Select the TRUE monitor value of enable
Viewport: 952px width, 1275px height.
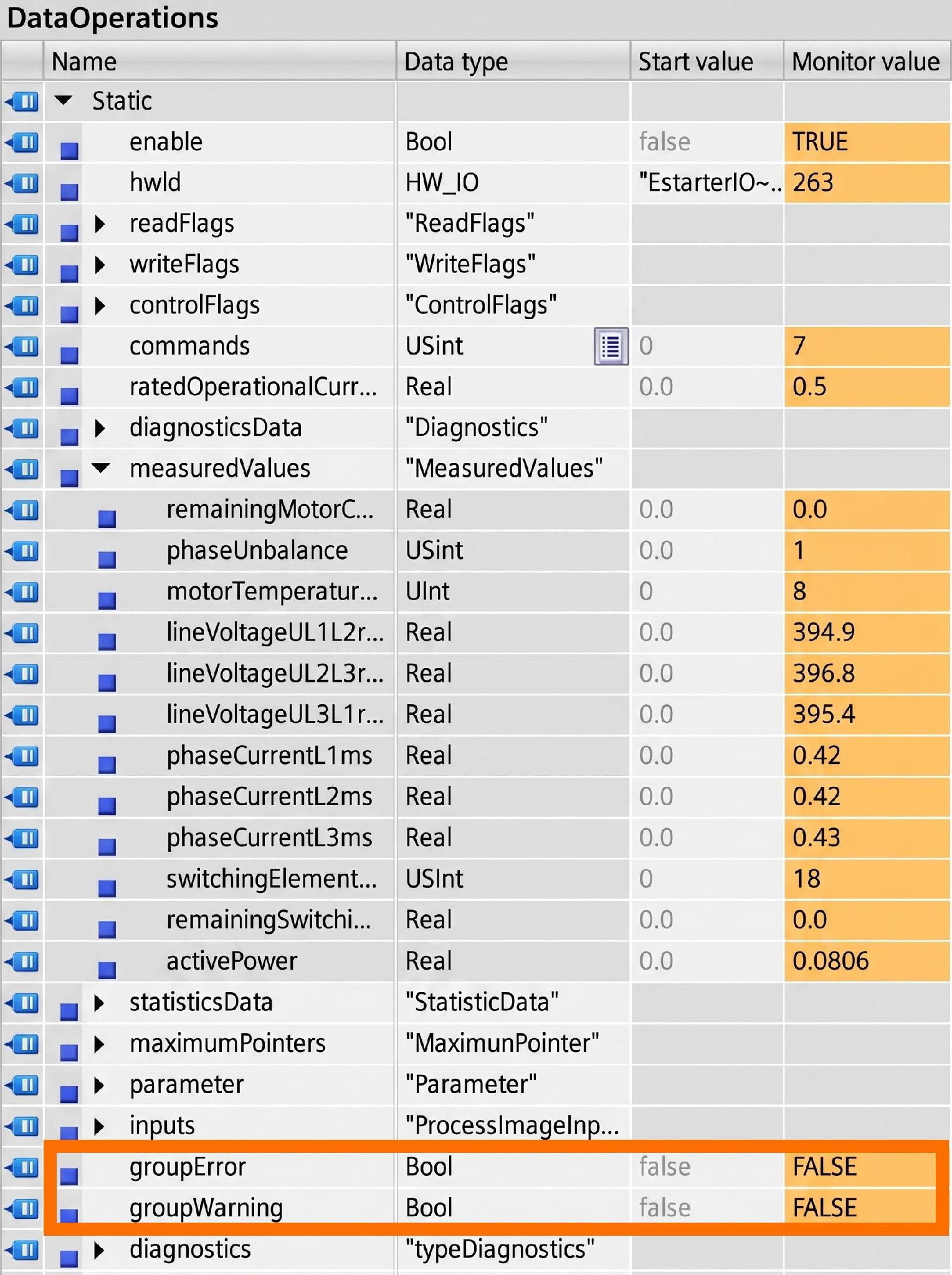[867, 141]
